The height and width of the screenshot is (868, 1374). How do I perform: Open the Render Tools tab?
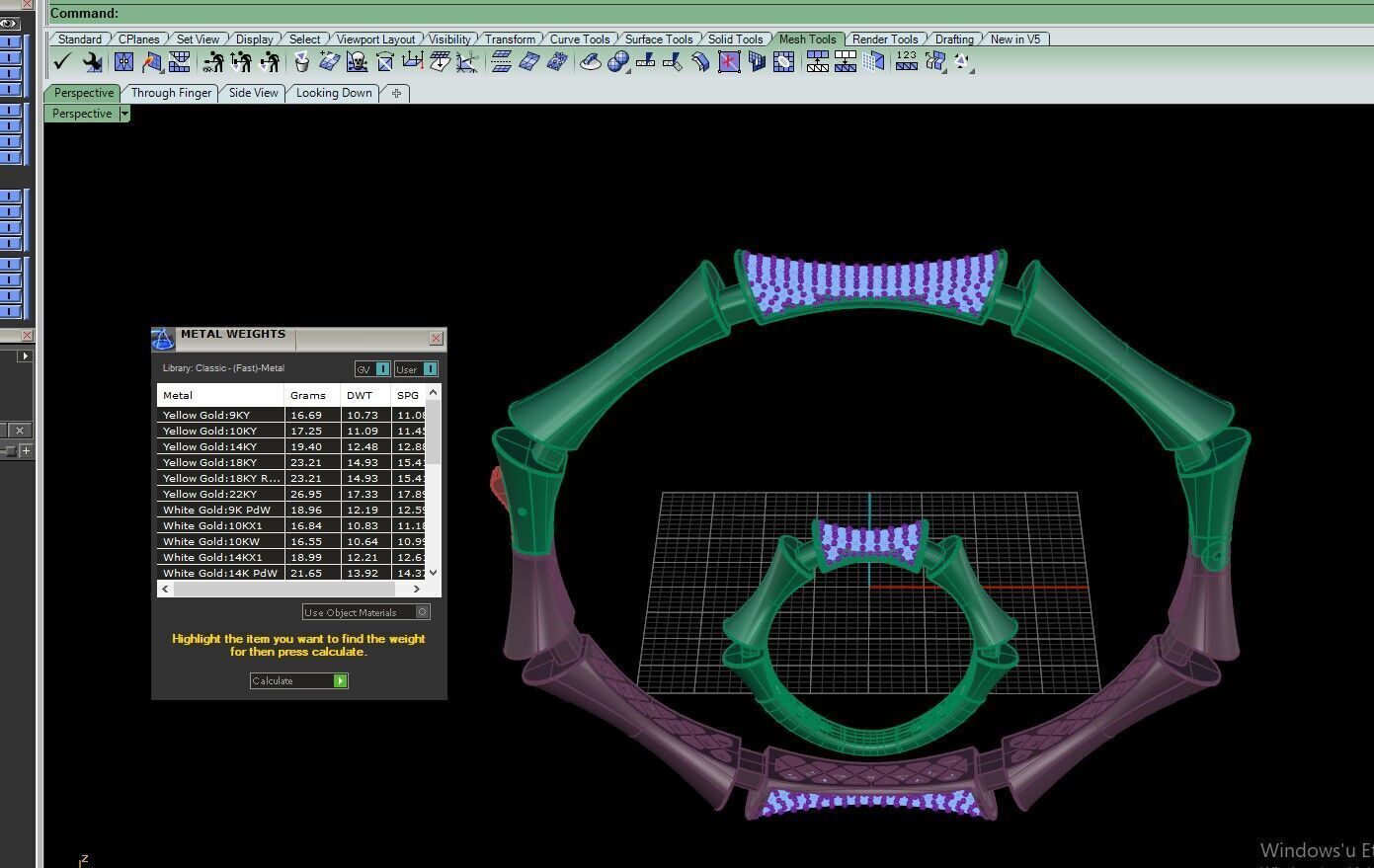point(884,39)
